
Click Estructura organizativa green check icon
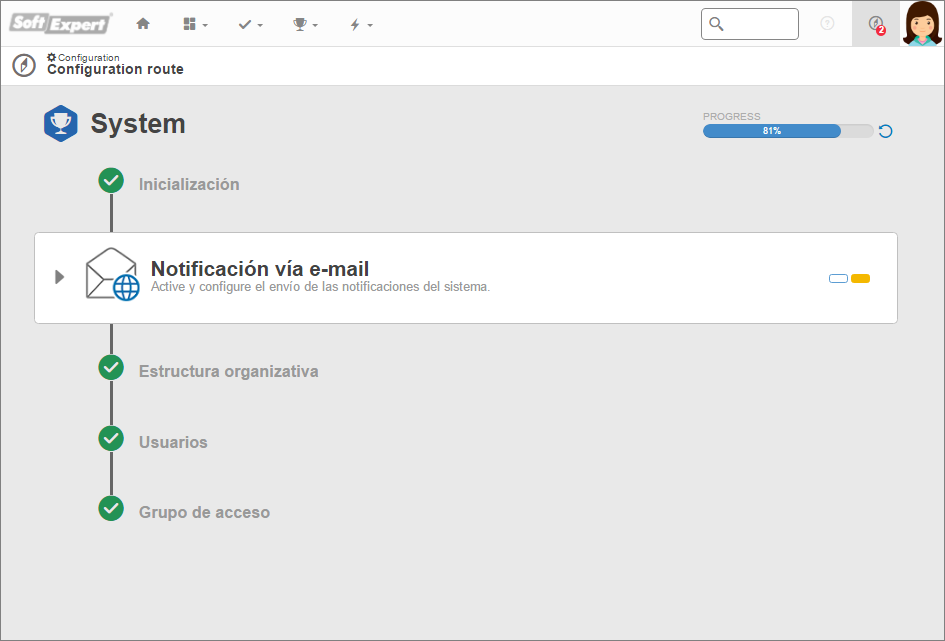point(111,367)
